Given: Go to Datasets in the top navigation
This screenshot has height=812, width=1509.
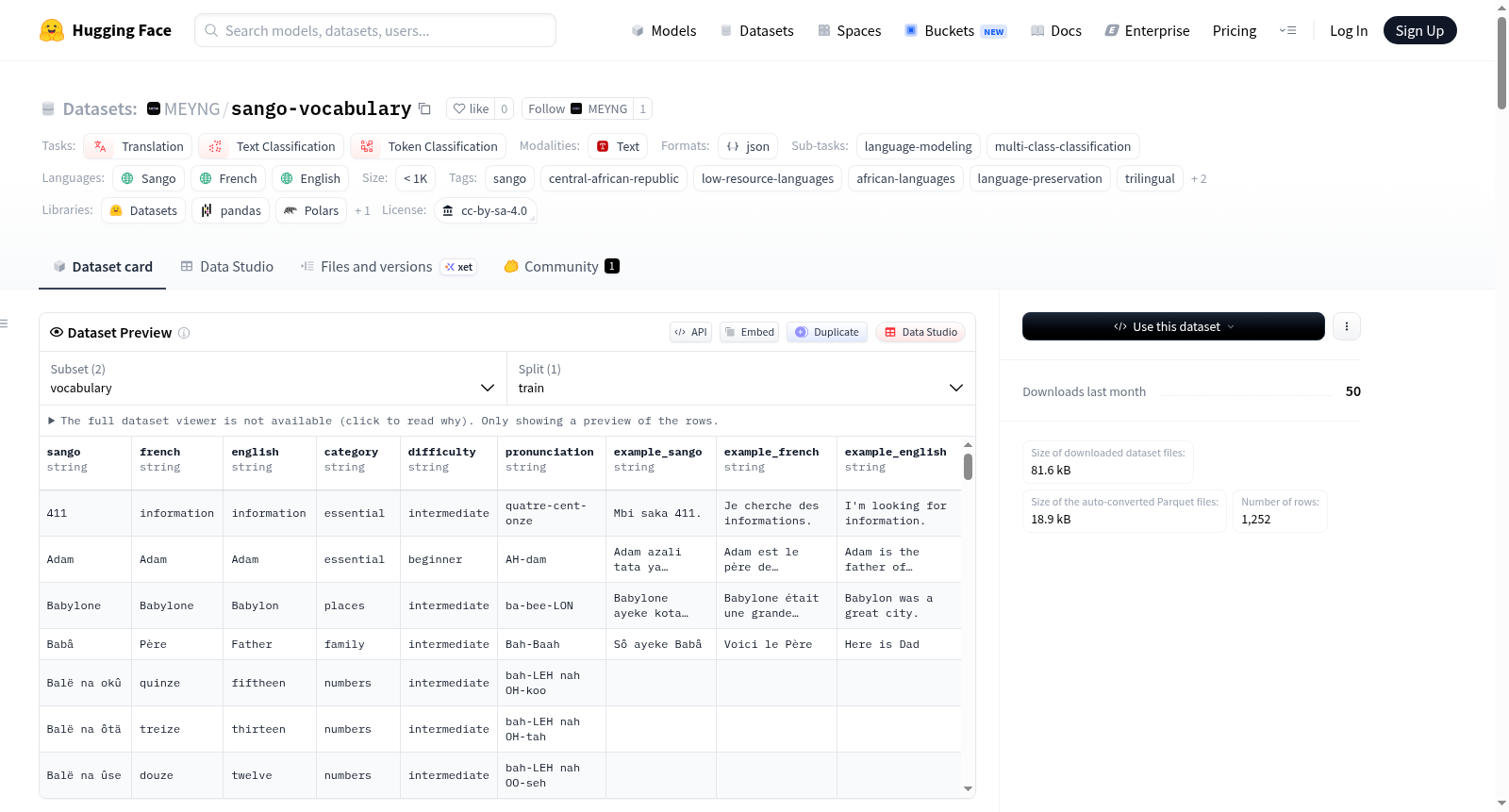Looking at the screenshot, I should point(757,30).
